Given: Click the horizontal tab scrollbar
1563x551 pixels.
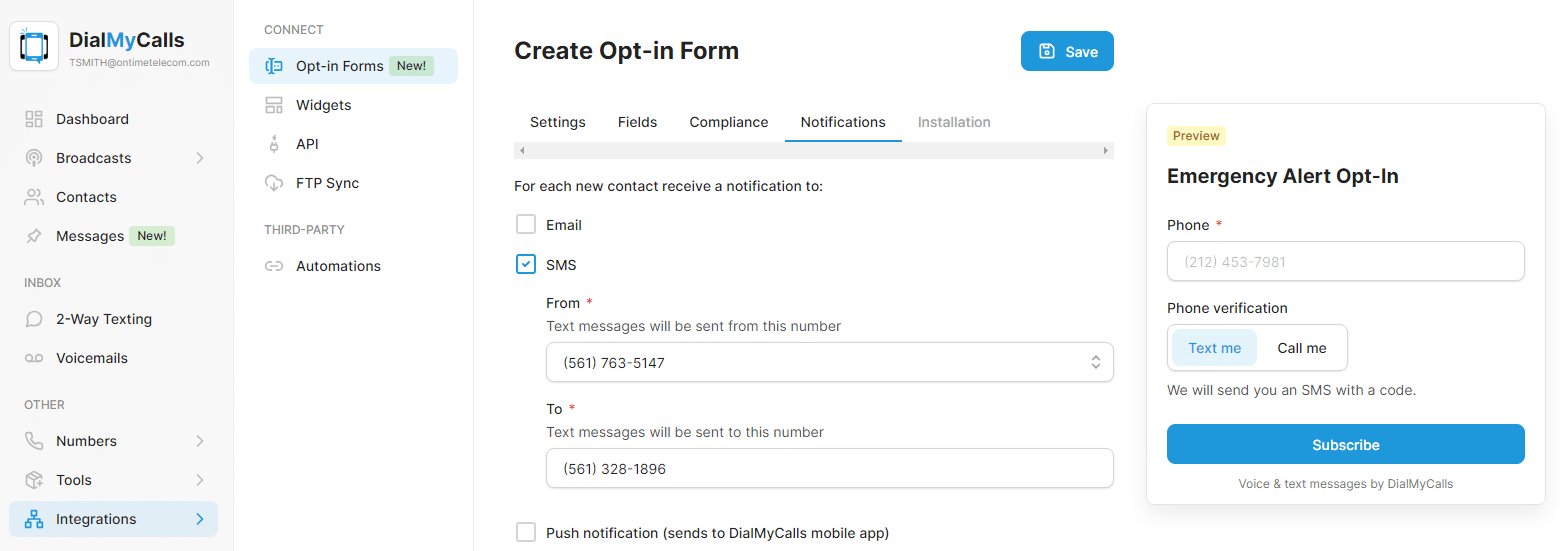Looking at the screenshot, I should [x=813, y=150].
